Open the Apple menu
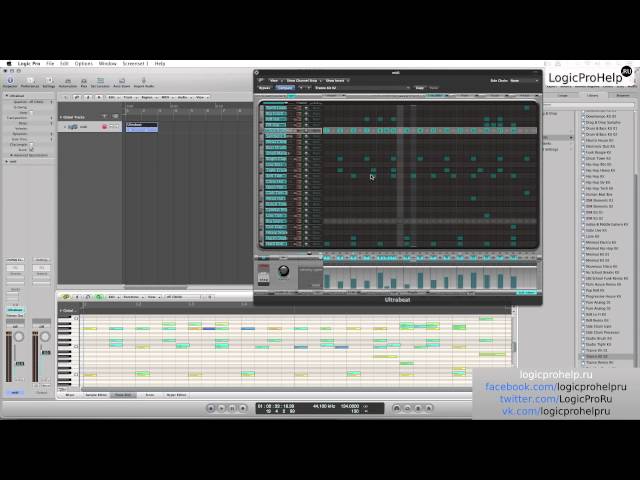Screen dimensions: 640x480 [x=9, y=64]
